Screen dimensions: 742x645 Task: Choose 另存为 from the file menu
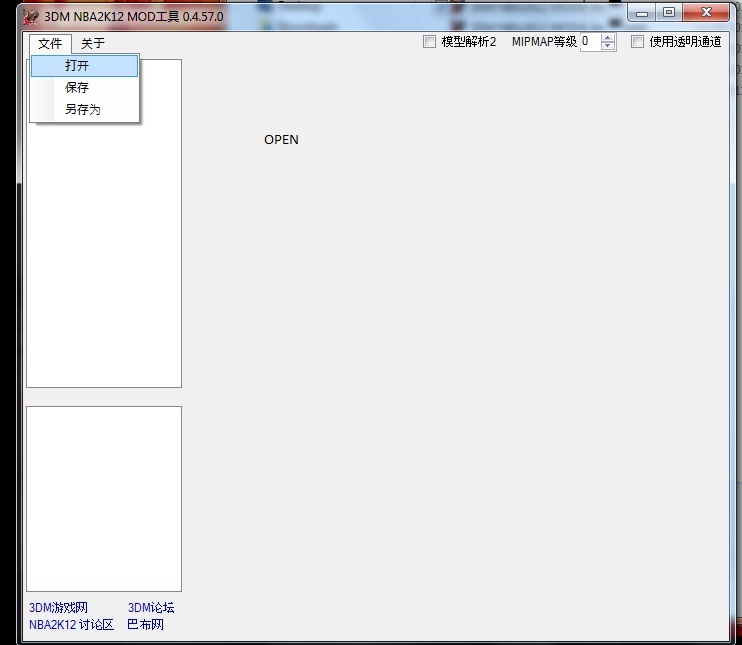click(x=85, y=110)
